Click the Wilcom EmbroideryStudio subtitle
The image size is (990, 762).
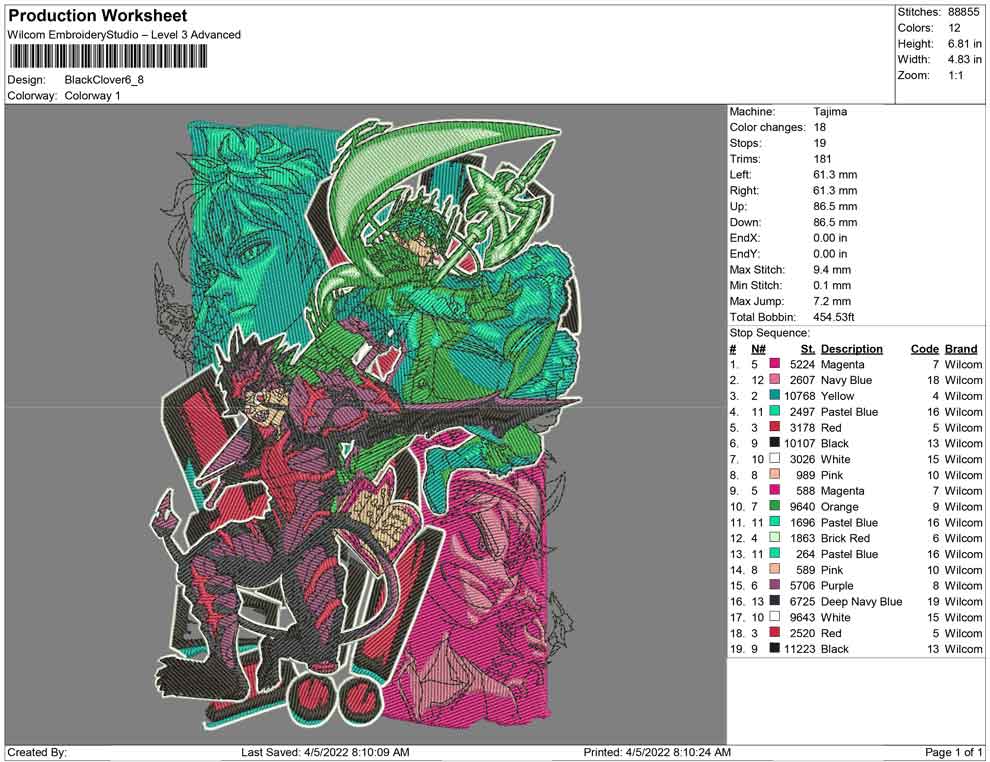click(x=124, y=35)
